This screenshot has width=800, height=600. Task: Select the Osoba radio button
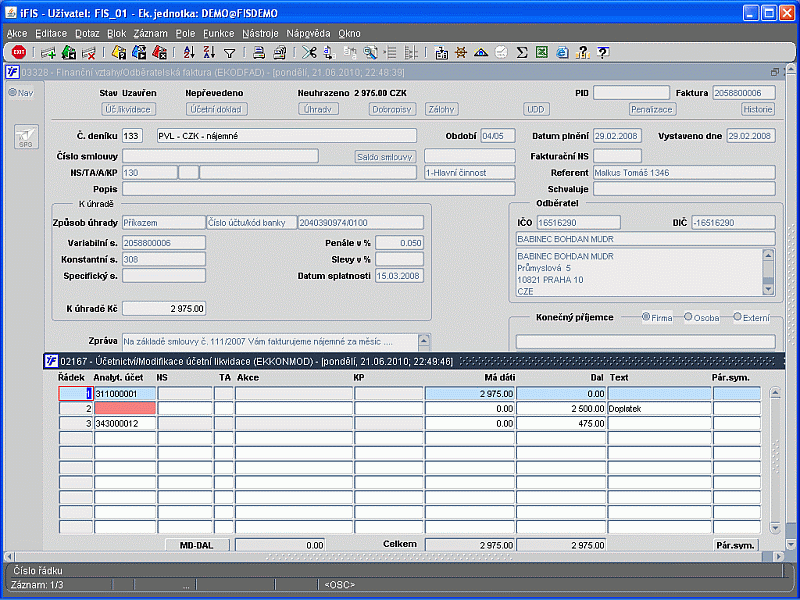click(x=689, y=317)
